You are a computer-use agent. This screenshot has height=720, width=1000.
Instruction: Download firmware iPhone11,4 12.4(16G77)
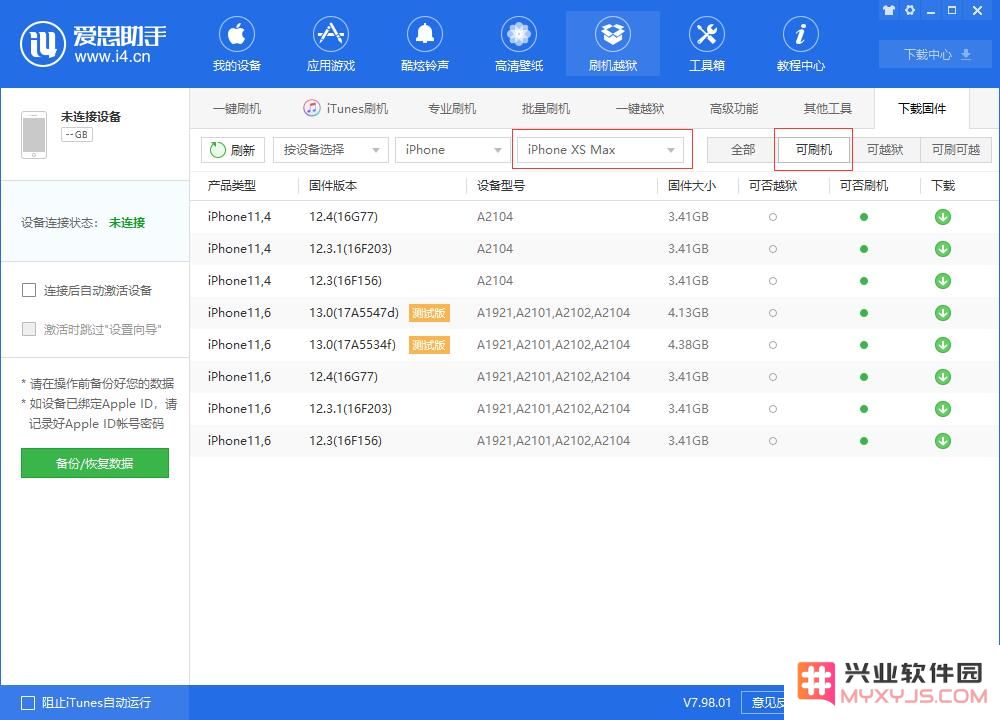pos(943,217)
